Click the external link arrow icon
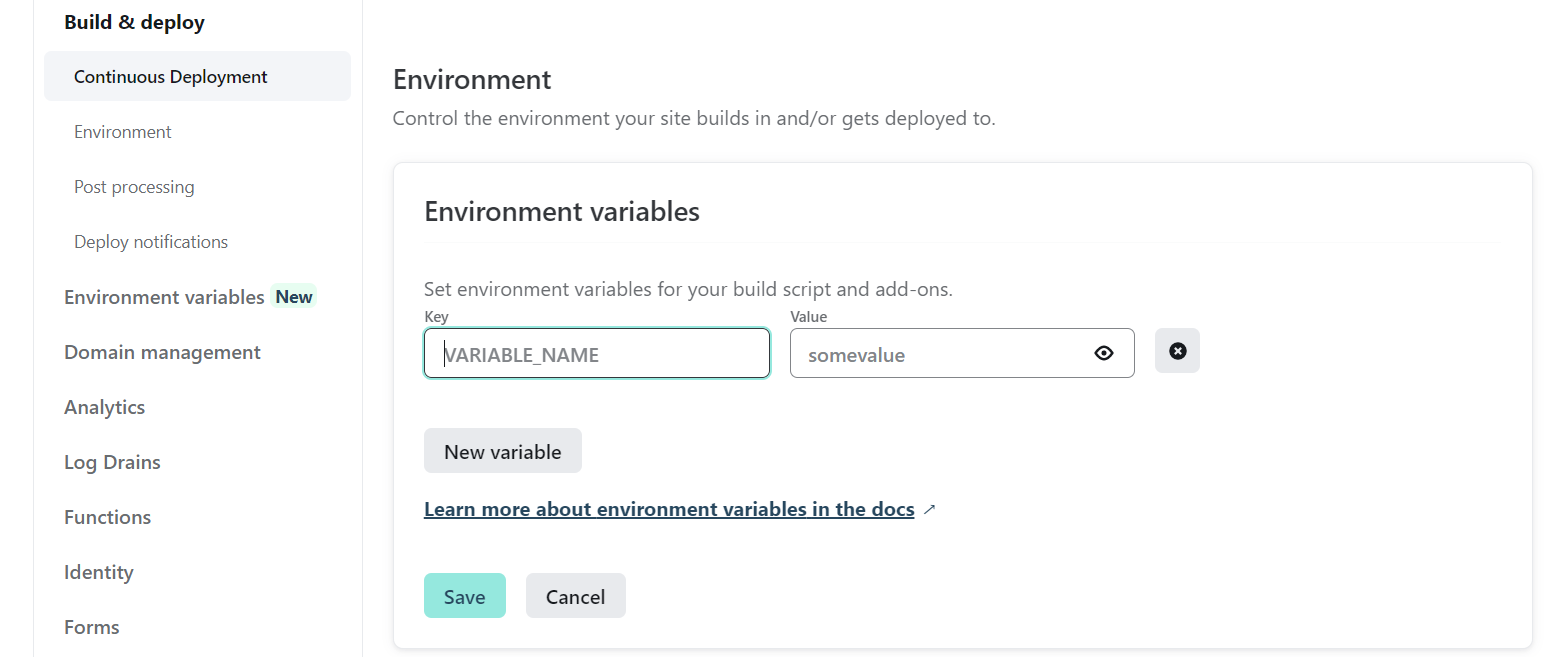1554x657 pixels. 930,510
